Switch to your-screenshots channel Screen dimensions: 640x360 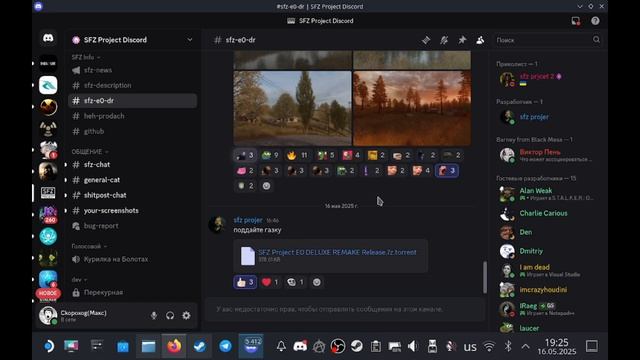pos(133,211)
